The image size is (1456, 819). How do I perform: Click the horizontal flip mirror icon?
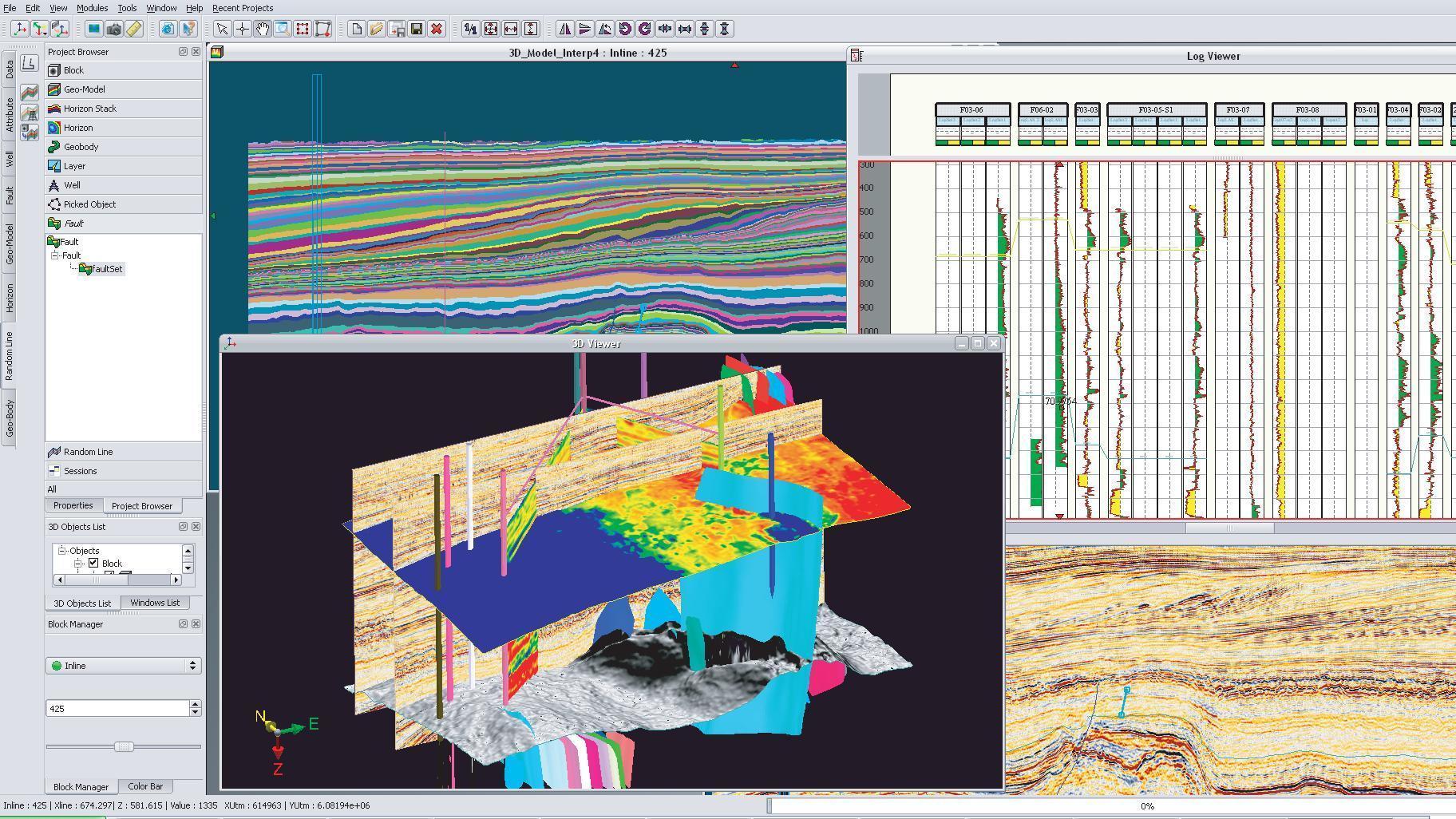[565, 29]
